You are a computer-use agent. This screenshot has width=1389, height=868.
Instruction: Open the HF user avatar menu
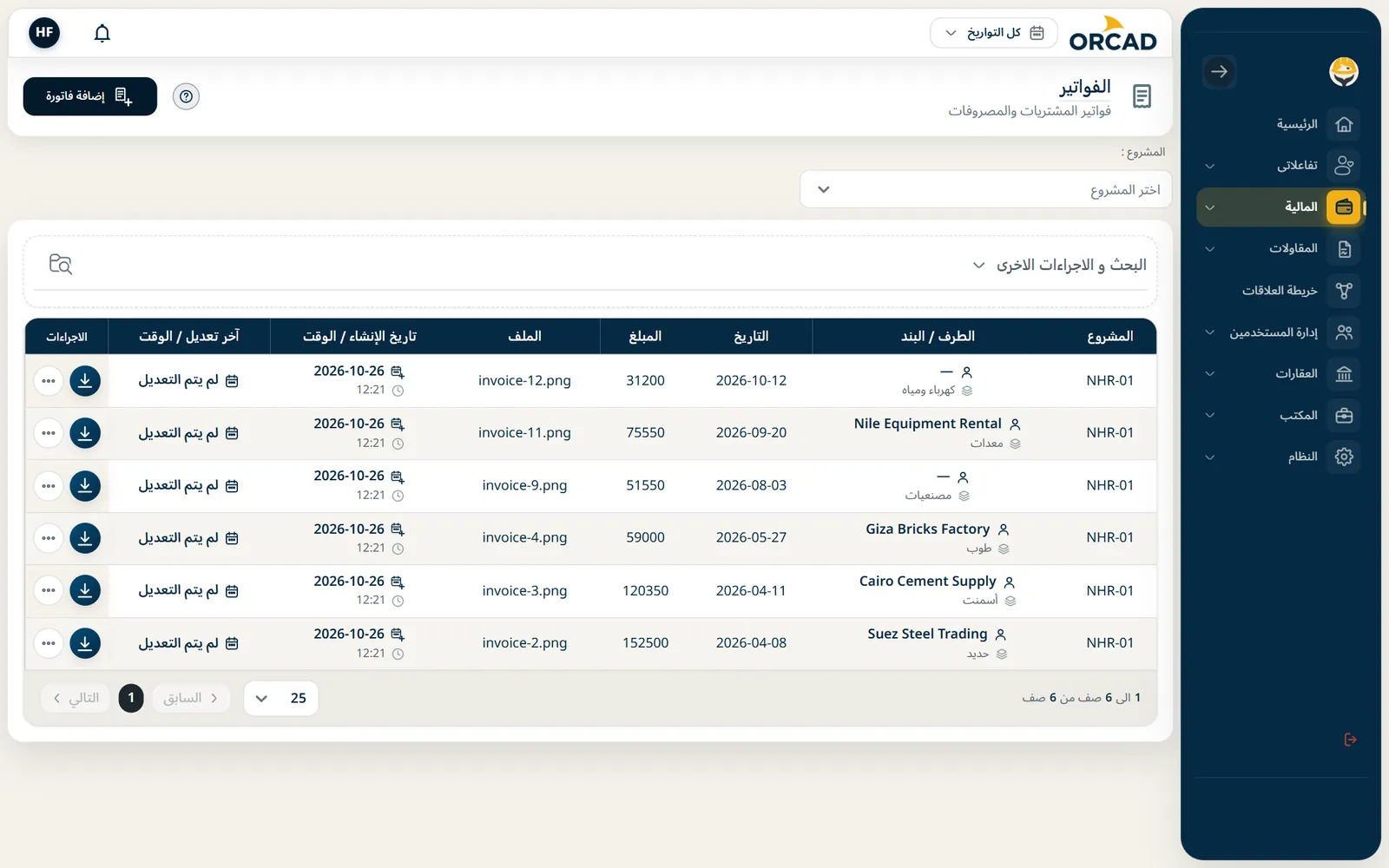(x=44, y=33)
